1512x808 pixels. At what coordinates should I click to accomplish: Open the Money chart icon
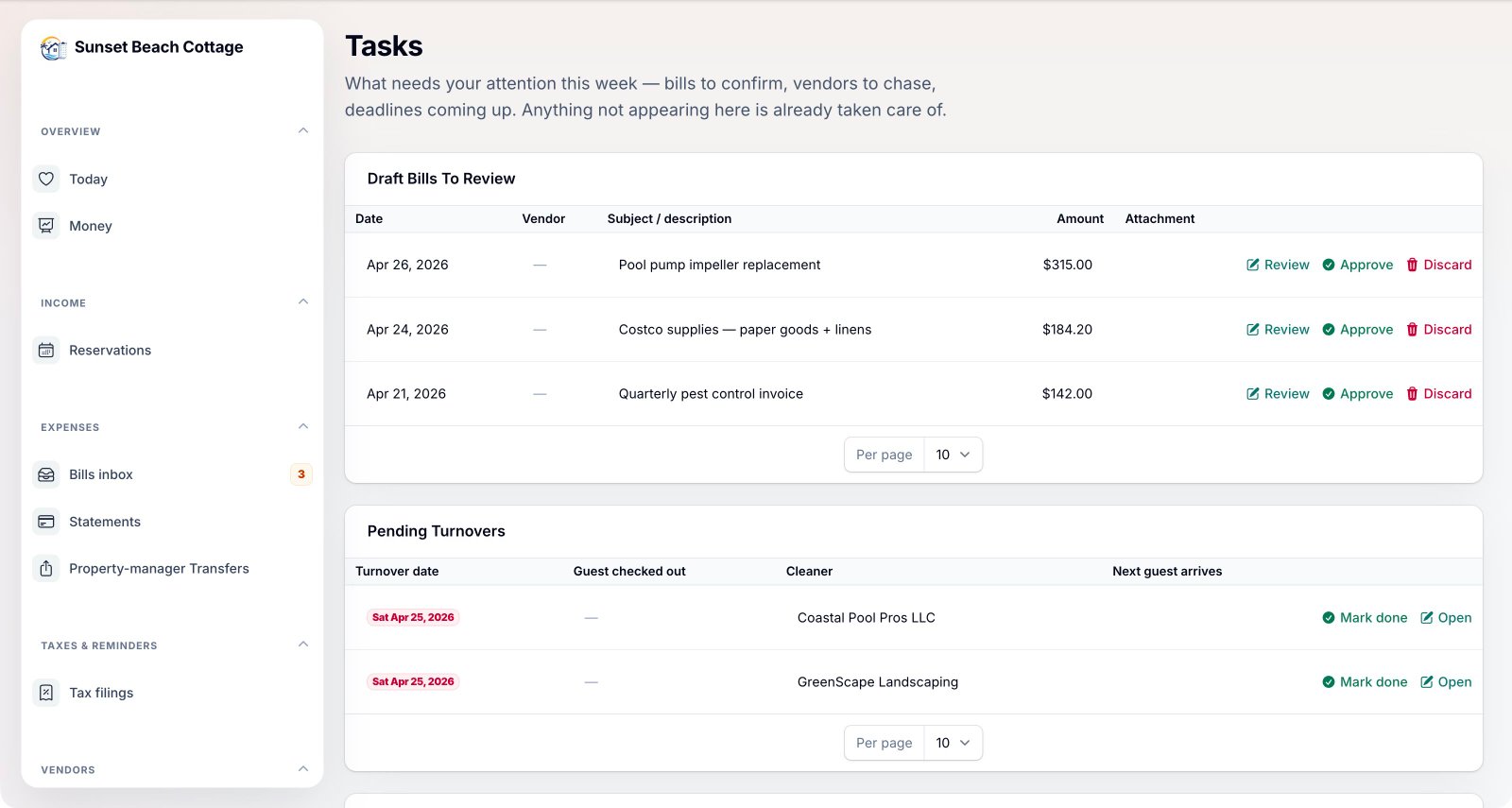tap(46, 226)
